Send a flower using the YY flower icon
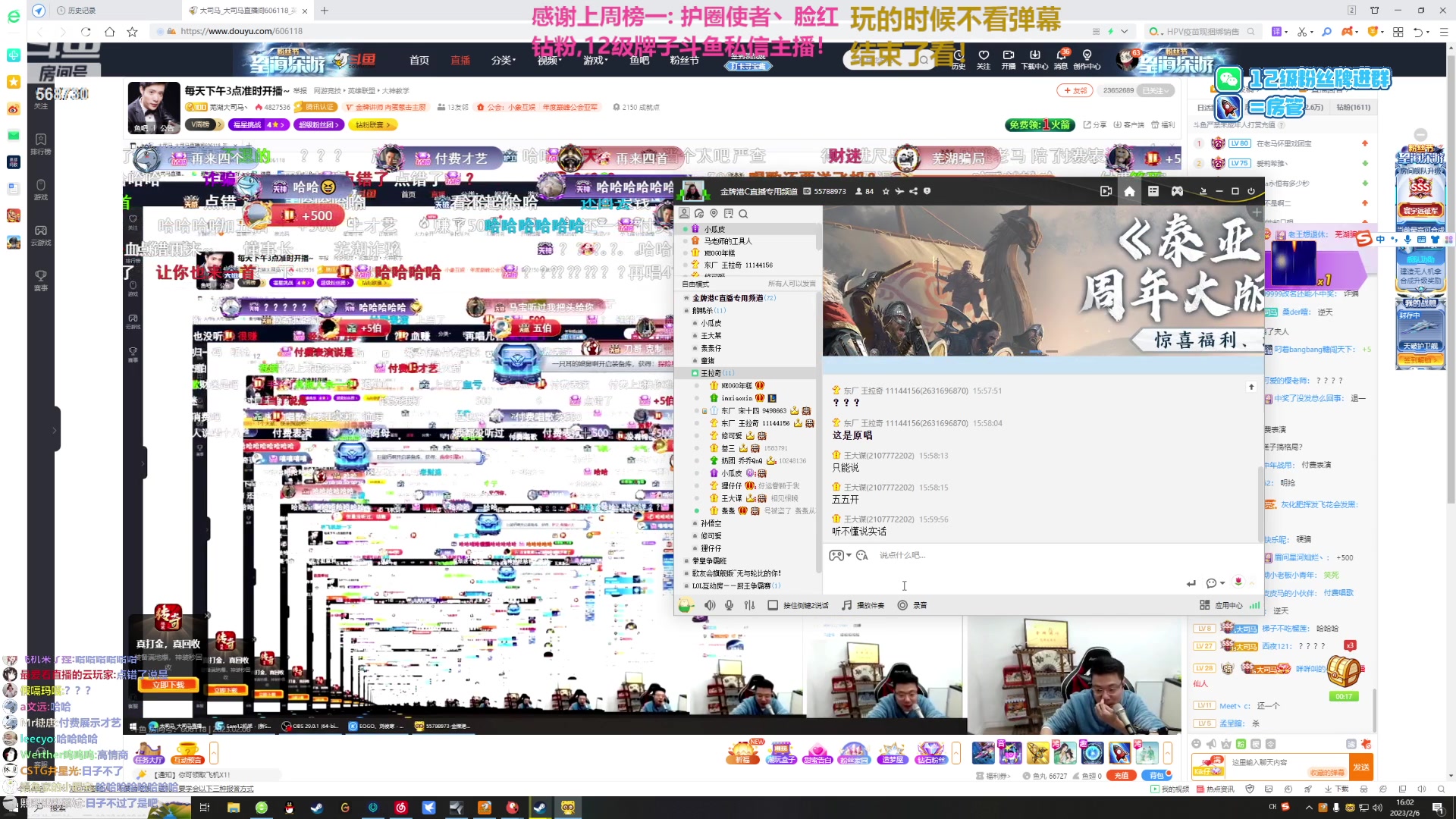Image resolution: width=1456 pixels, height=819 pixels. tap(1238, 582)
